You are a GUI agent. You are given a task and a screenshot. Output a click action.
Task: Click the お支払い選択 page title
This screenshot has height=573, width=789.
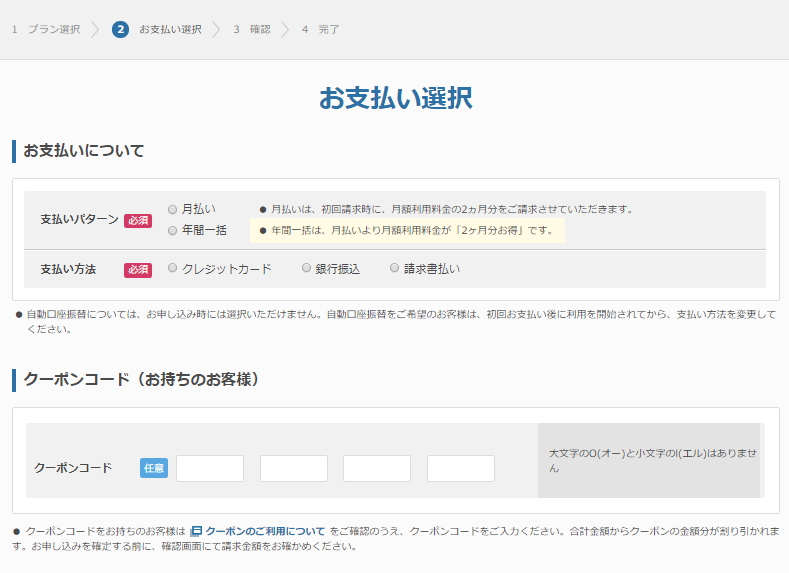tap(396, 98)
